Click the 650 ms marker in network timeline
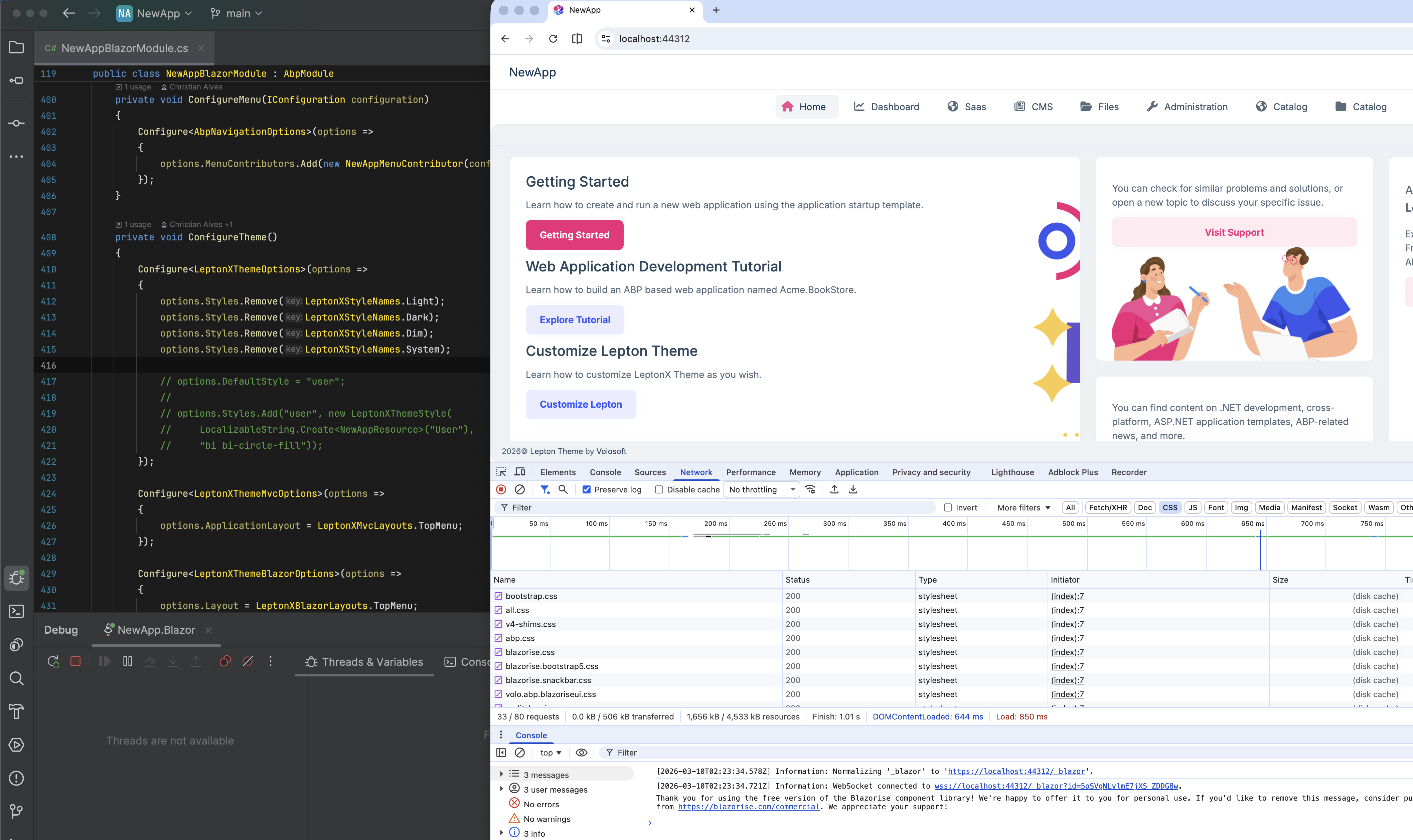Image resolution: width=1413 pixels, height=840 pixels. (x=1252, y=523)
